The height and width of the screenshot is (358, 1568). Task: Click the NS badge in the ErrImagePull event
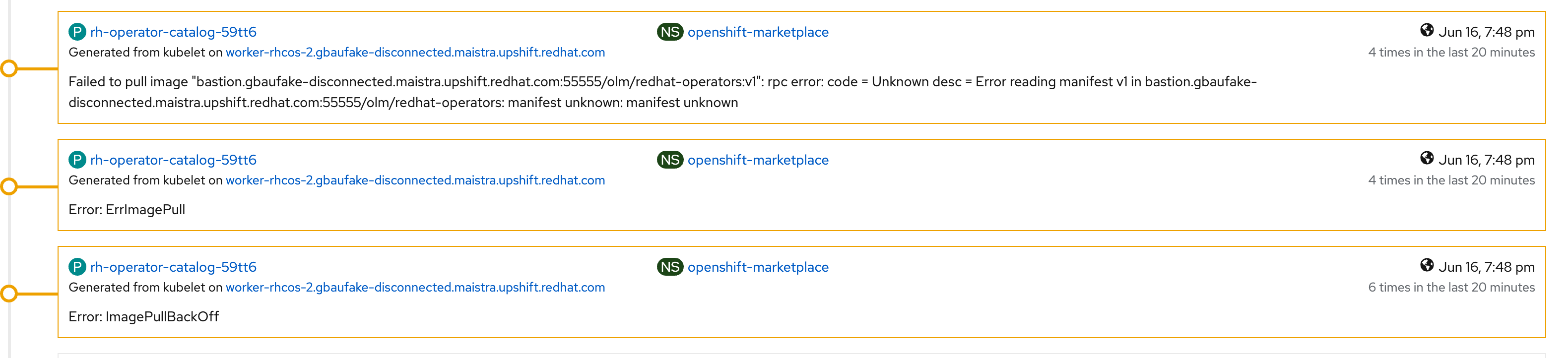(x=669, y=160)
